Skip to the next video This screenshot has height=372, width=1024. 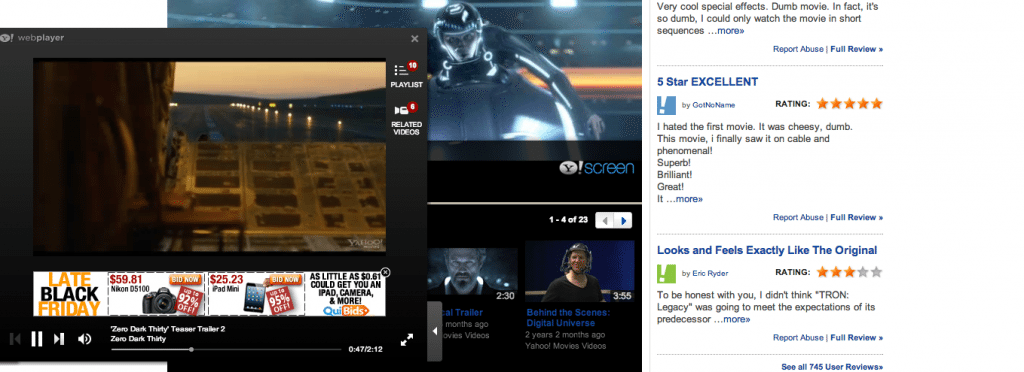pyautogui.click(x=59, y=339)
